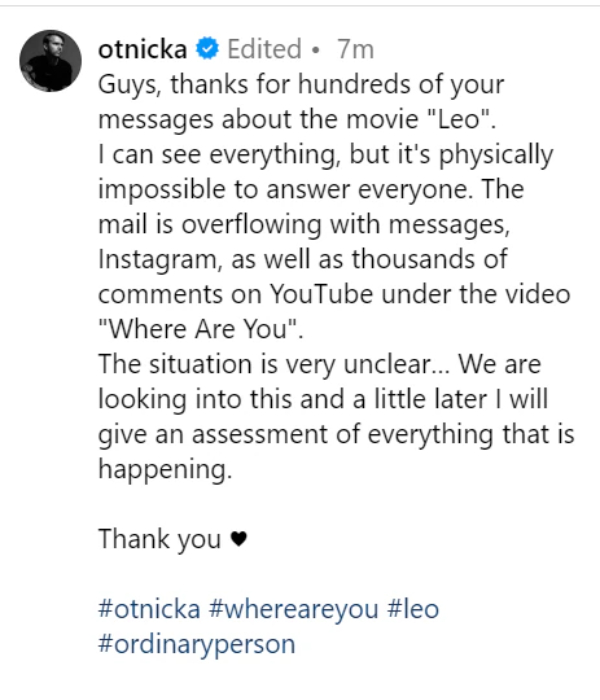Click the "Edited" label beside username
Screen dimensions: 600x700
264,48
